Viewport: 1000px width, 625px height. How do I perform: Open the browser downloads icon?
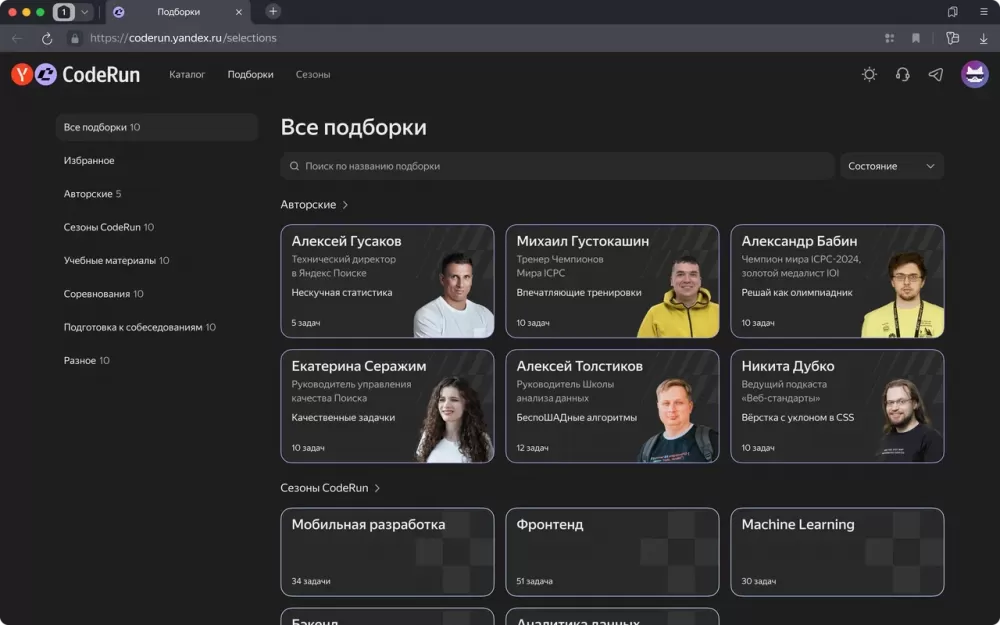pos(983,38)
